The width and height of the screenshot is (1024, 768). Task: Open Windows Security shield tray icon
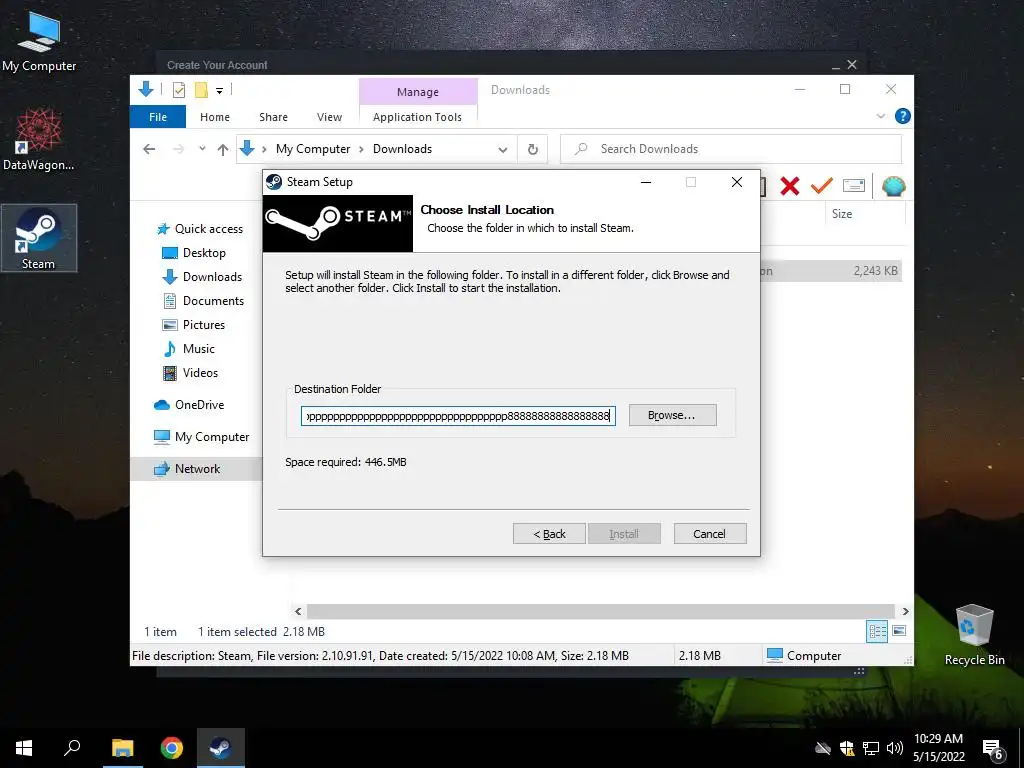pos(847,748)
